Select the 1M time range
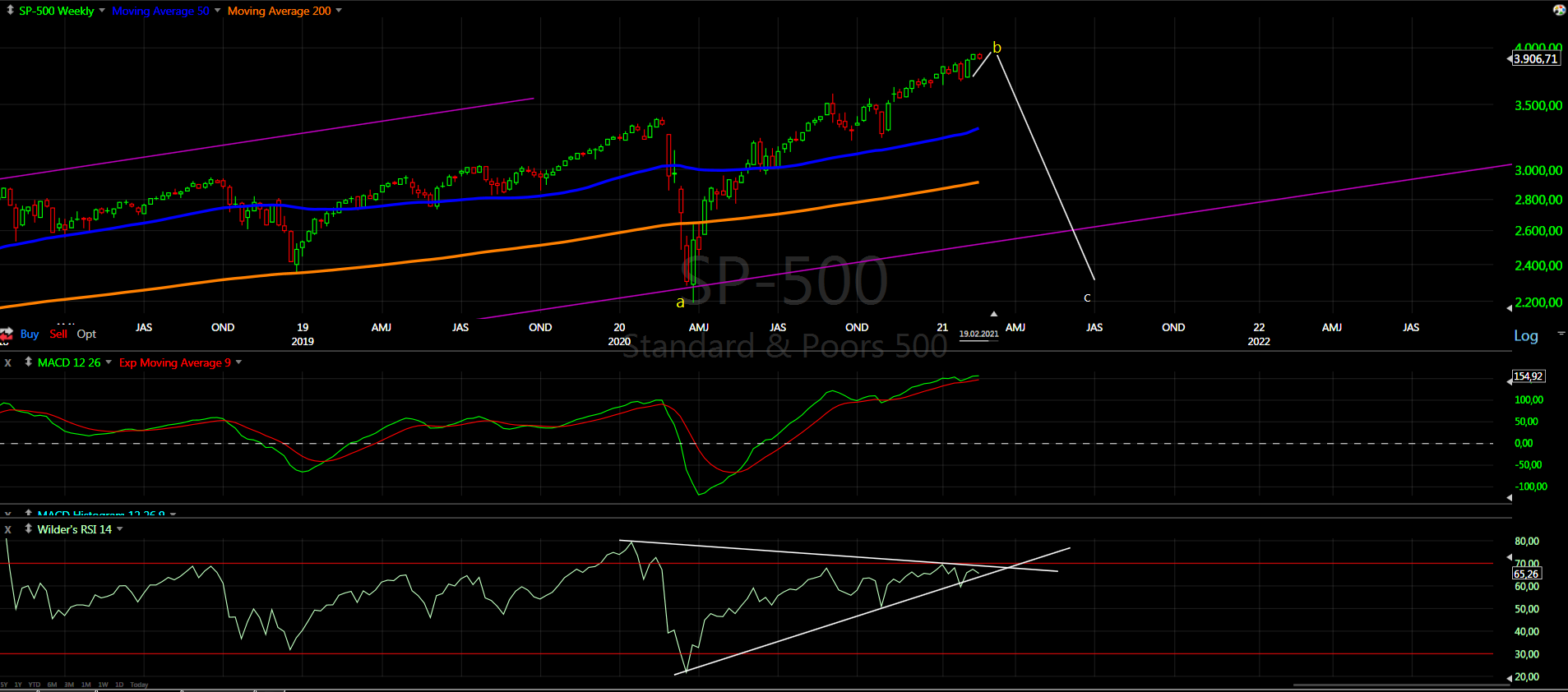 coord(86,685)
